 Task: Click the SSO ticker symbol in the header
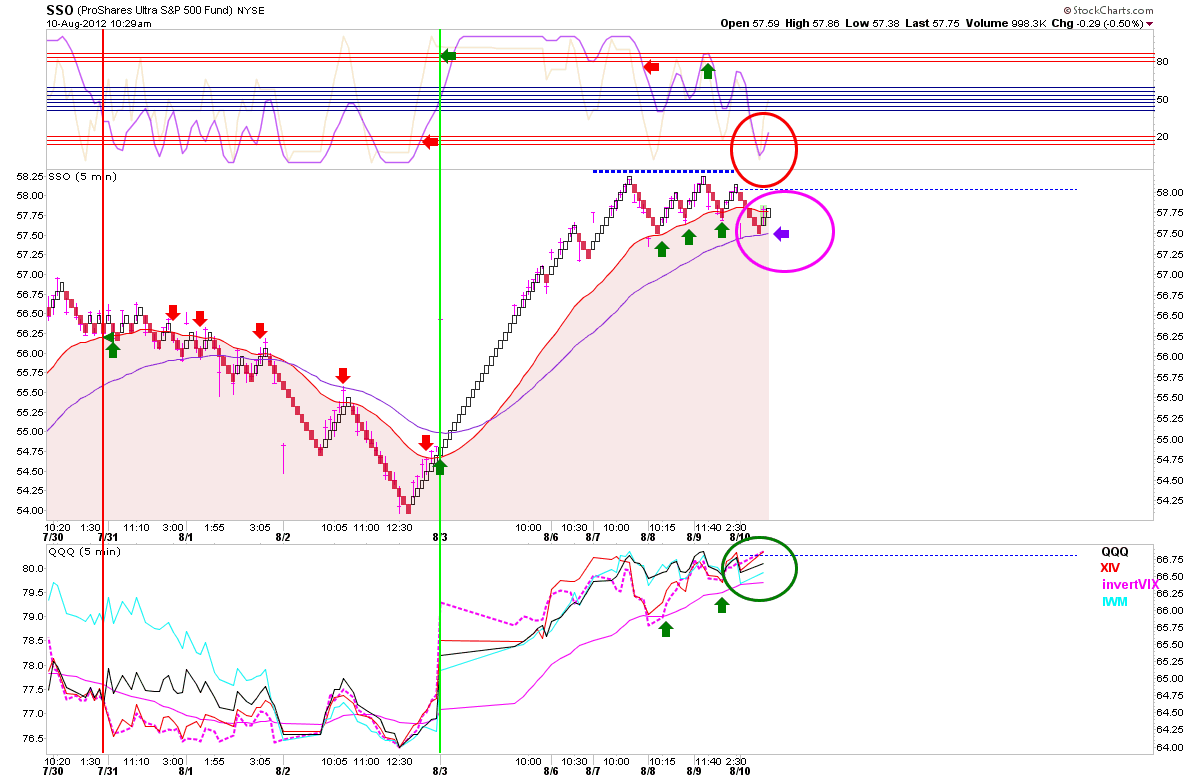coord(59,10)
